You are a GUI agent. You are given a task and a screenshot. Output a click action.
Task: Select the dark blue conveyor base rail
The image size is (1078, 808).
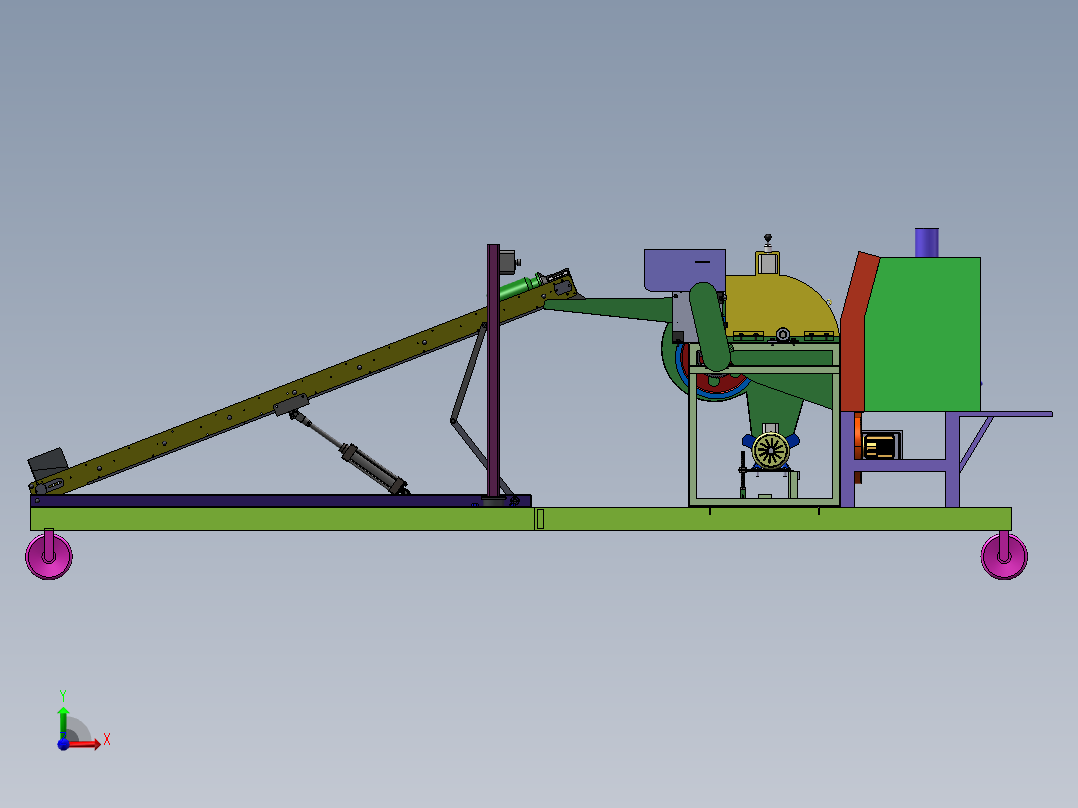pyautogui.click(x=280, y=501)
